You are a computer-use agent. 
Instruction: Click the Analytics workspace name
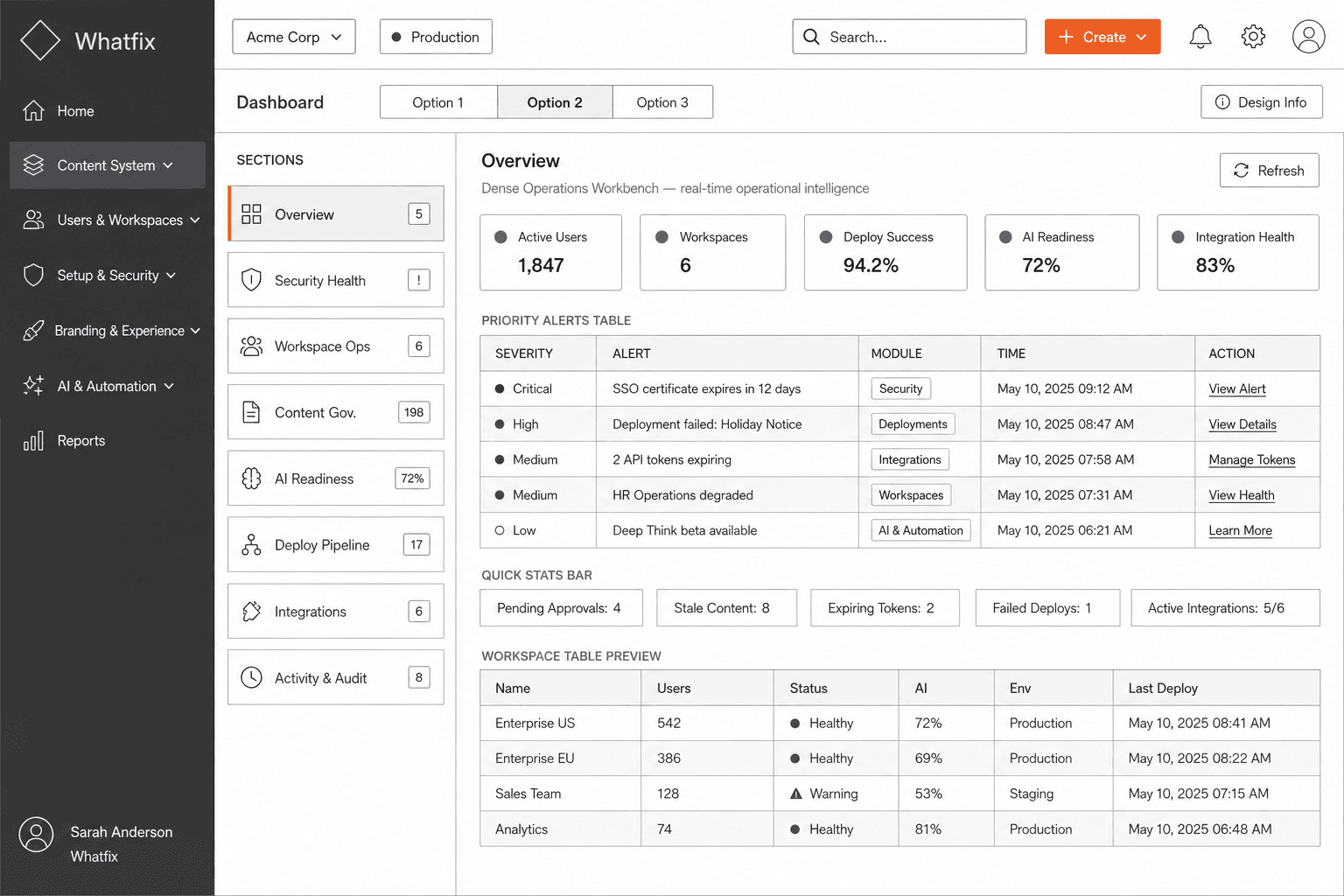[521, 829]
